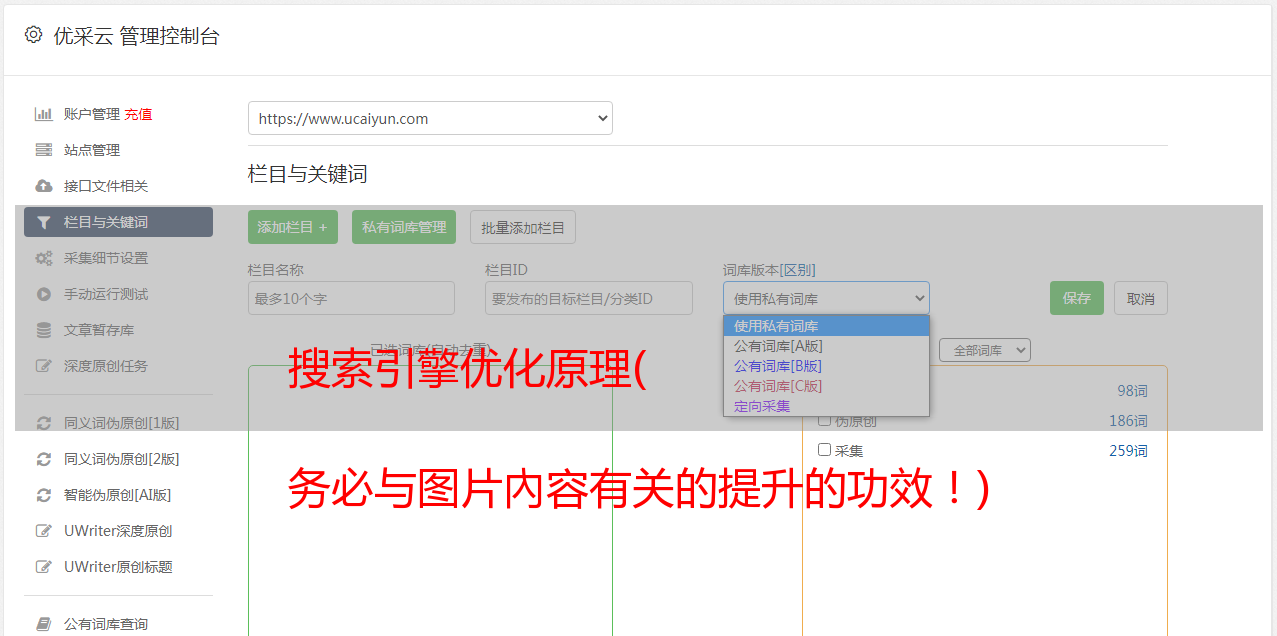The width and height of the screenshot is (1277, 636).
Task: Click the 186词 count
Action: pyautogui.click(x=1128, y=421)
